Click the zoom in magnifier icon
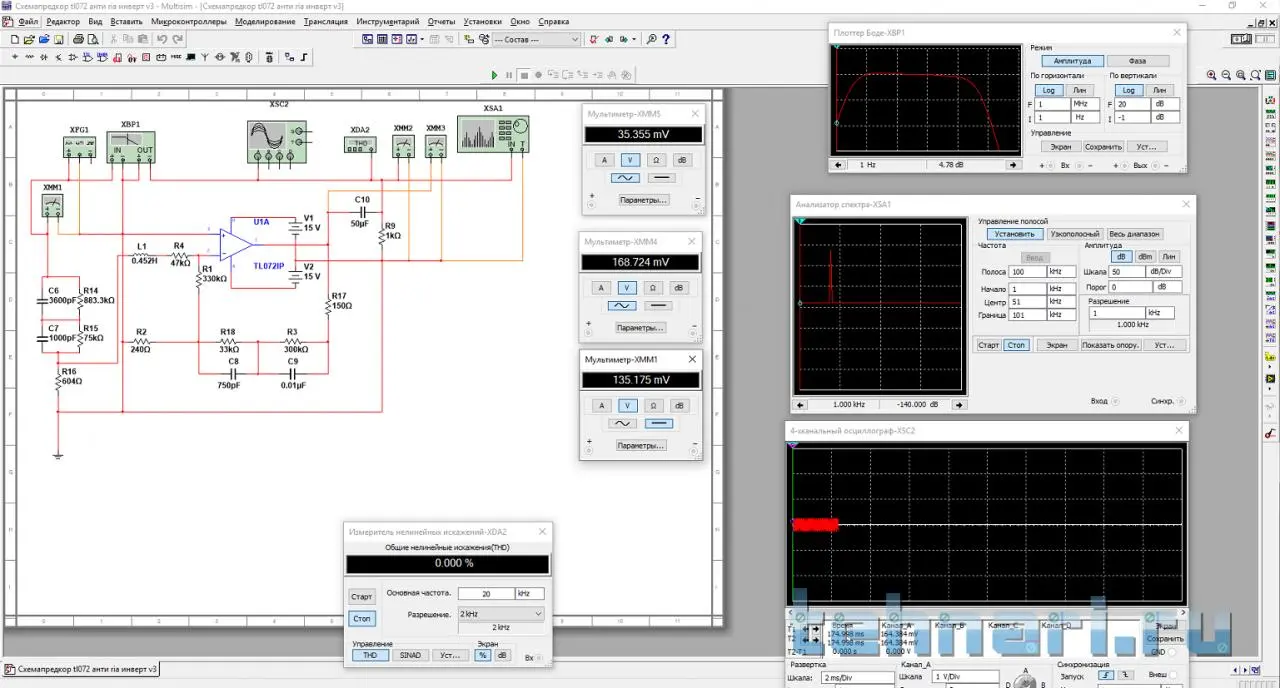1280x688 pixels. 1211,75
